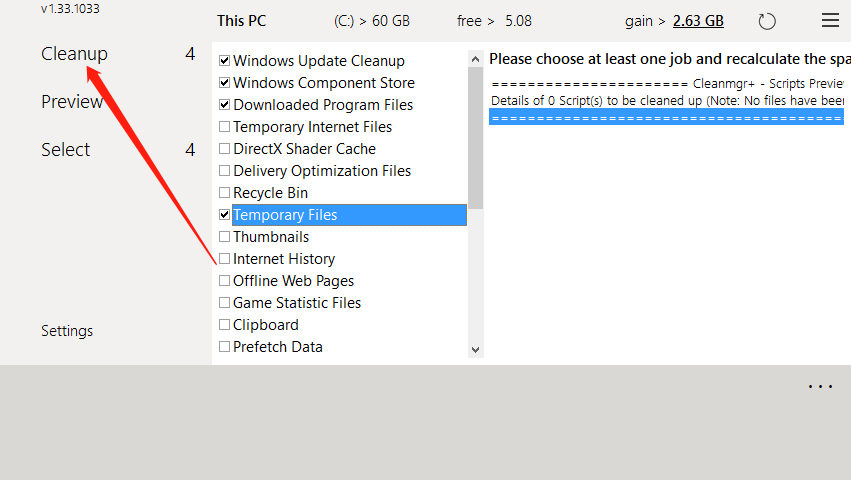Image resolution: width=851 pixels, height=480 pixels.
Task: Click the This PC label
Action: coord(242,21)
